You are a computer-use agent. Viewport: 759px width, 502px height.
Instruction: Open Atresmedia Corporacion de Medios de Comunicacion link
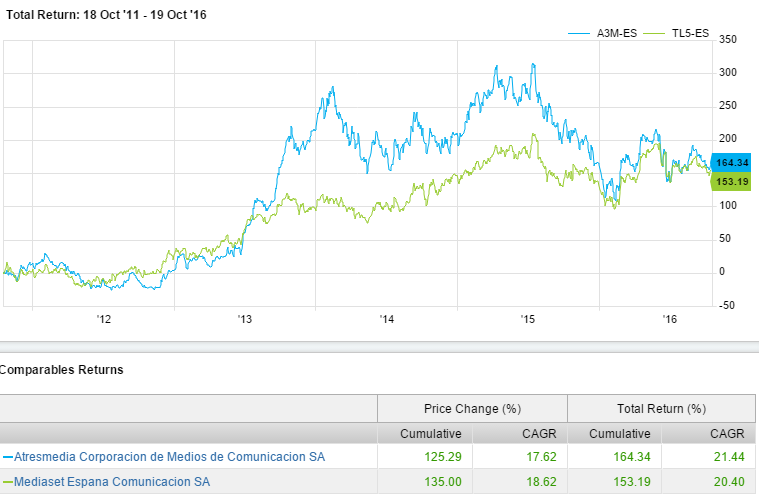pyautogui.click(x=168, y=457)
